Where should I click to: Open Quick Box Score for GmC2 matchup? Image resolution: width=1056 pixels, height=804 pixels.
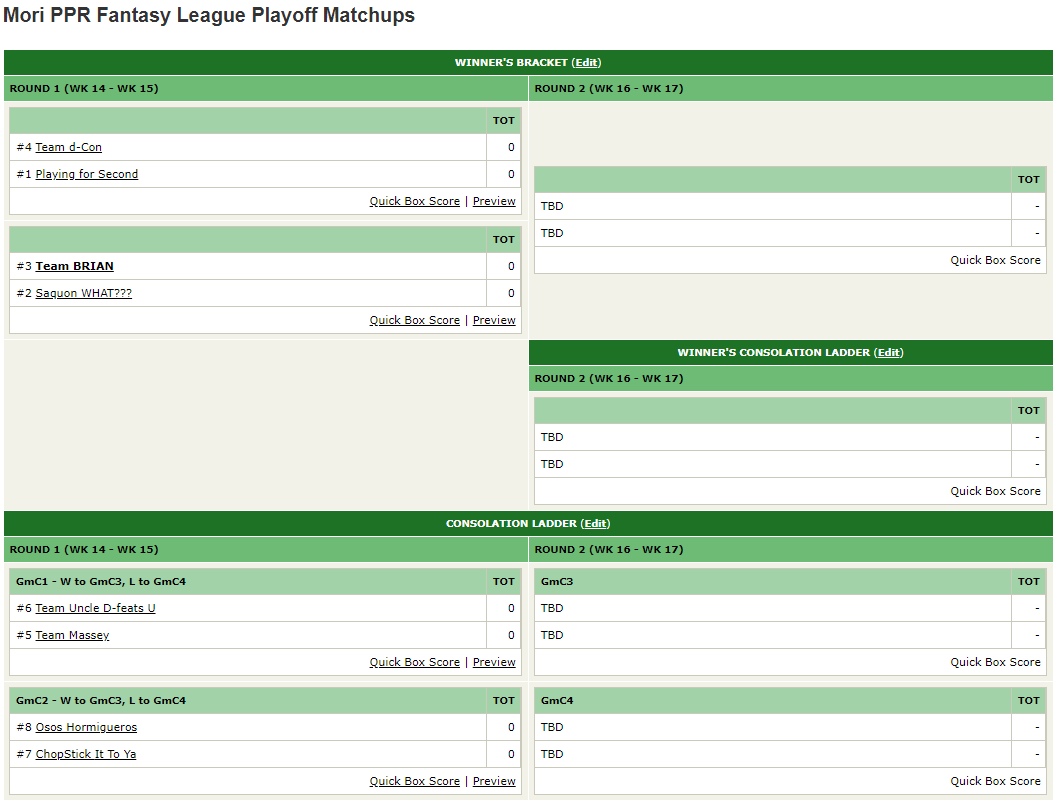[x=414, y=782]
